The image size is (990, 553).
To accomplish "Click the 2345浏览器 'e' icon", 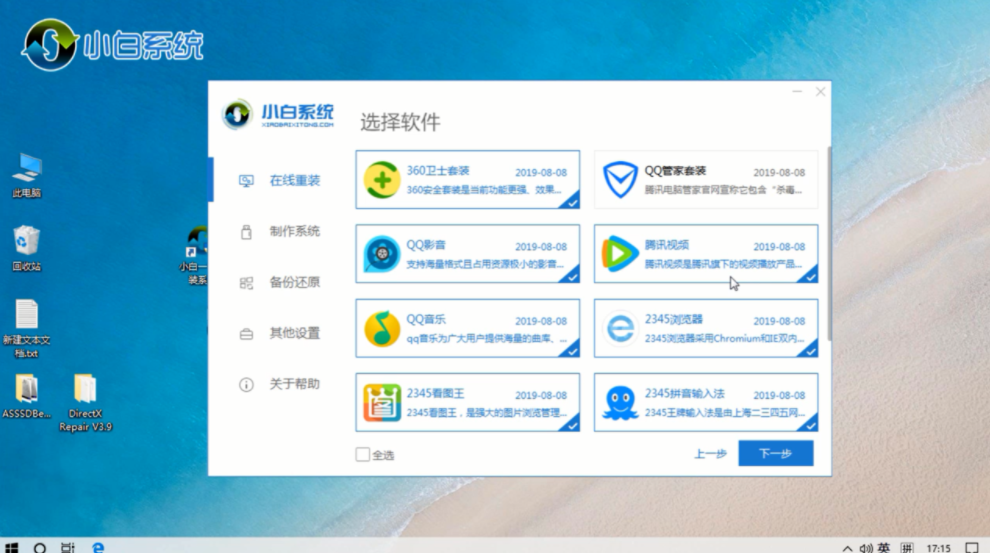I will click(x=620, y=328).
